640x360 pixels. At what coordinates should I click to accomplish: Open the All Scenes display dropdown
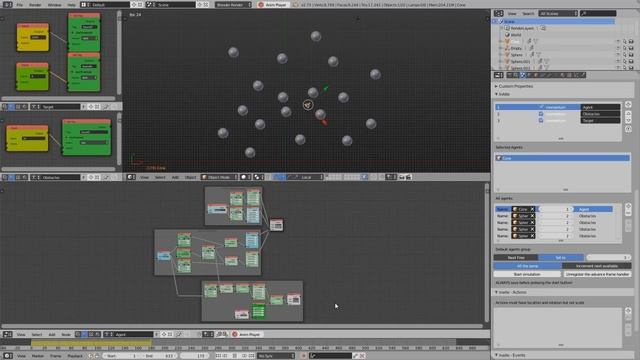(x=558, y=13)
